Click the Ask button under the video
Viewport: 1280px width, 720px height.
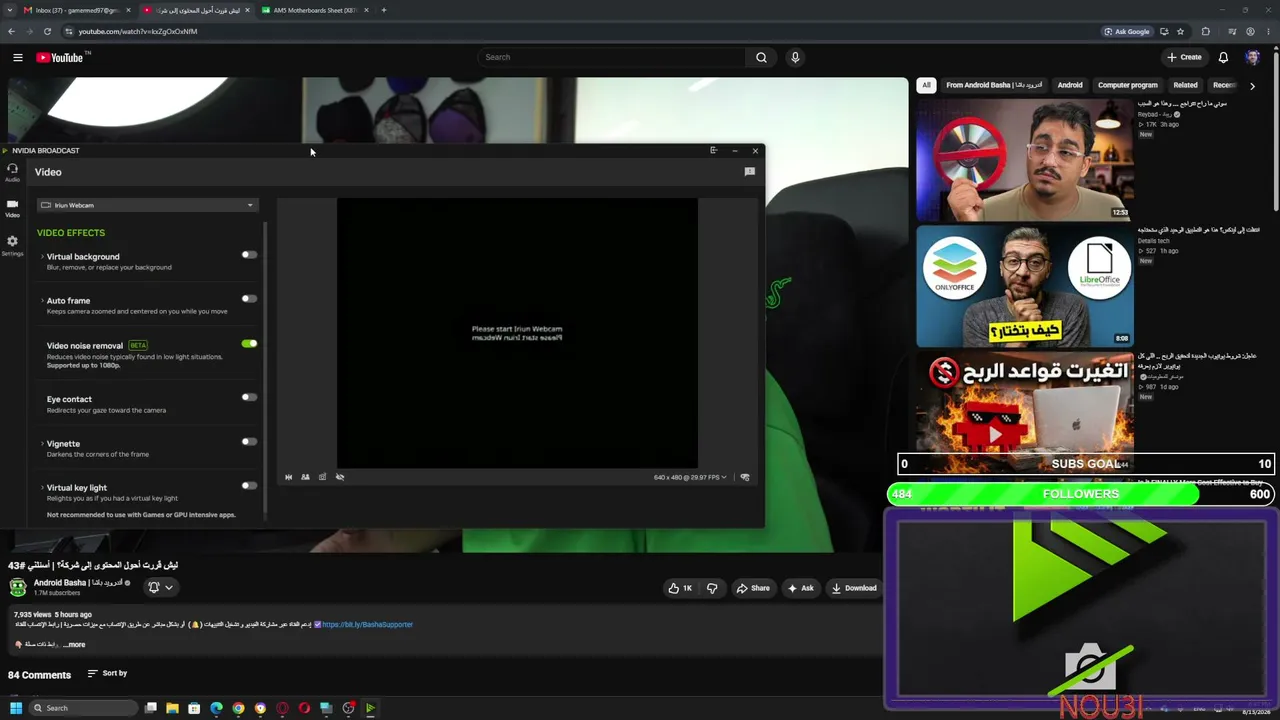click(x=800, y=588)
